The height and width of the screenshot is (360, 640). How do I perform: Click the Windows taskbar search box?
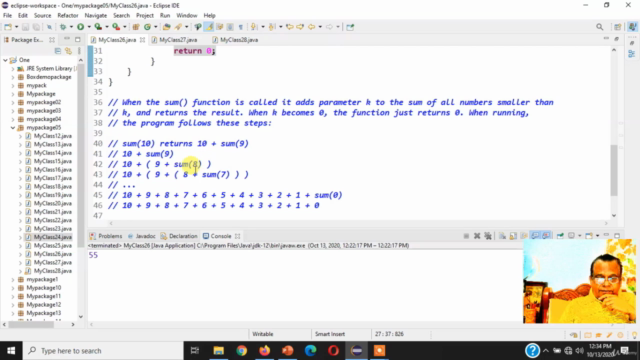click(103, 351)
